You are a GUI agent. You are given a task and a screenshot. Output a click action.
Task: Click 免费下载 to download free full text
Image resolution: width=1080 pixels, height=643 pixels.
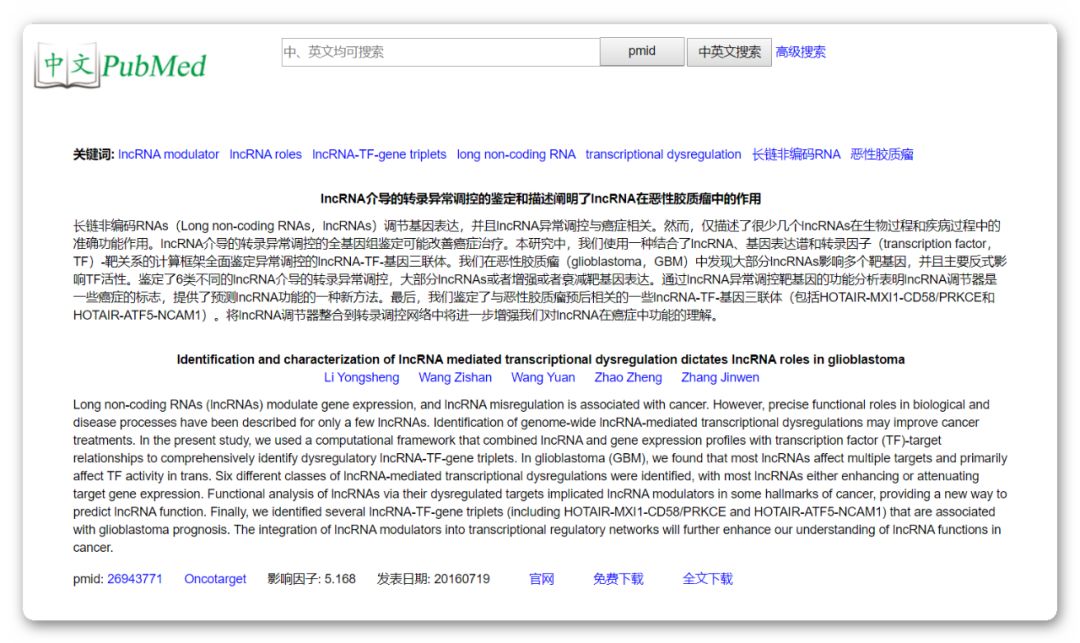coord(618,578)
